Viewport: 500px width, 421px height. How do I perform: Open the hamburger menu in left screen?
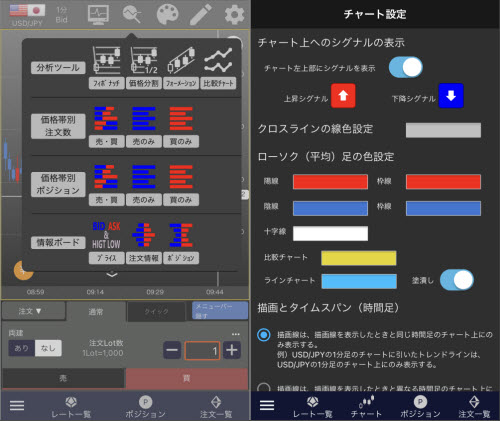click(x=17, y=406)
